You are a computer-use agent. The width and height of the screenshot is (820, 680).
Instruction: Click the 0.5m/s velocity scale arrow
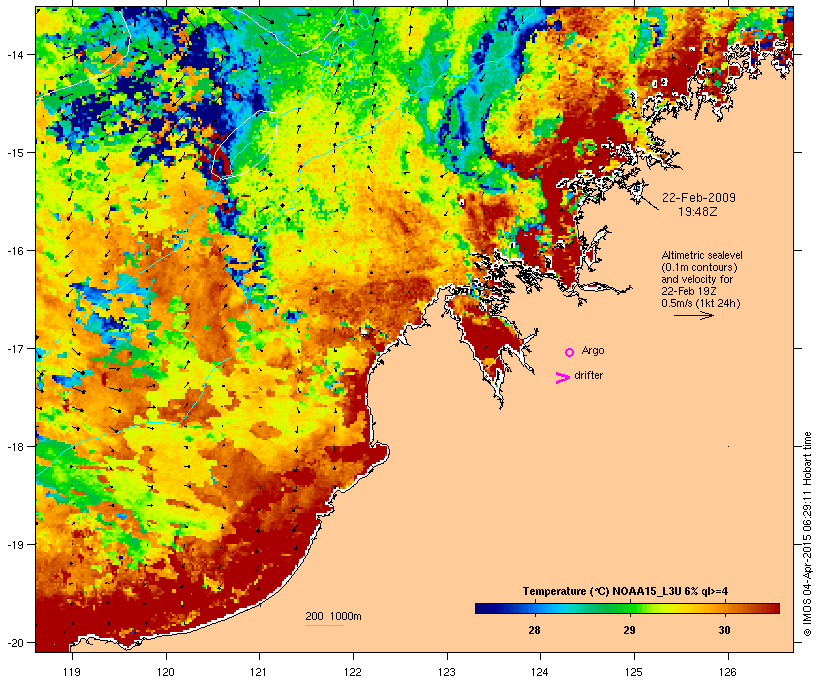coord(693,315)
